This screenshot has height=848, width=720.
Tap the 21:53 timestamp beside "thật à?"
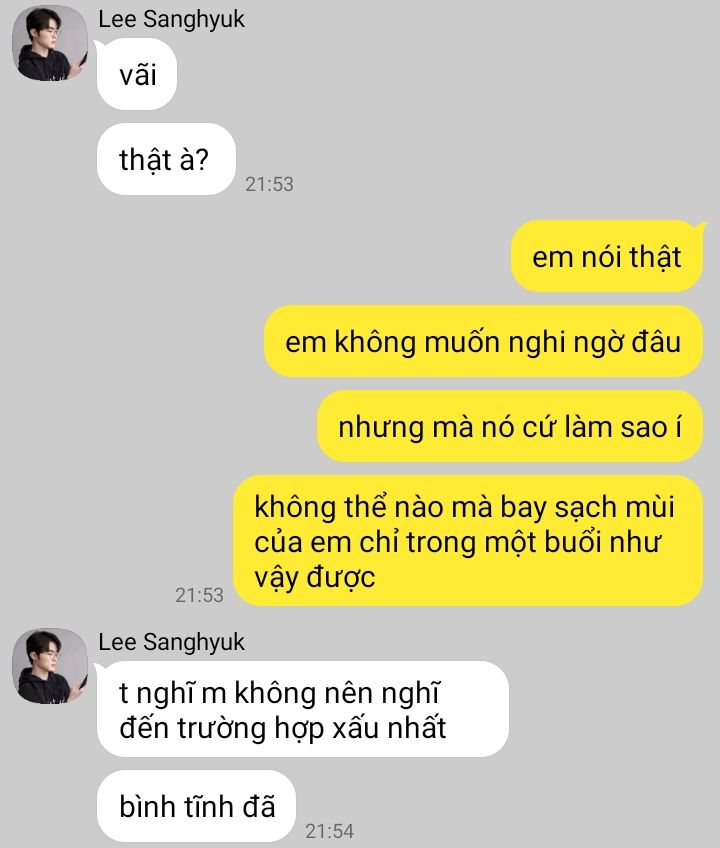click(x=269, y=184)
